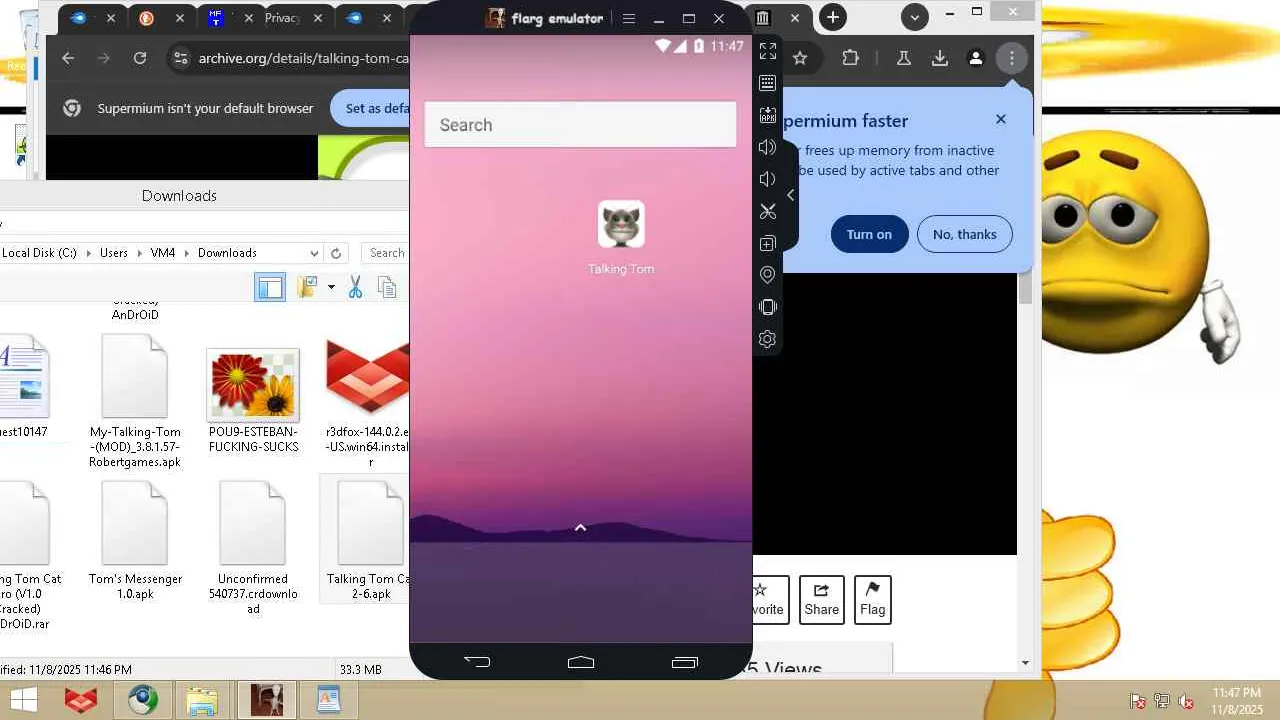The width and height of the screenshot is (1280, 720).
Task: Click the Explorer Copy icon
Action: click(x=388, y=288)
